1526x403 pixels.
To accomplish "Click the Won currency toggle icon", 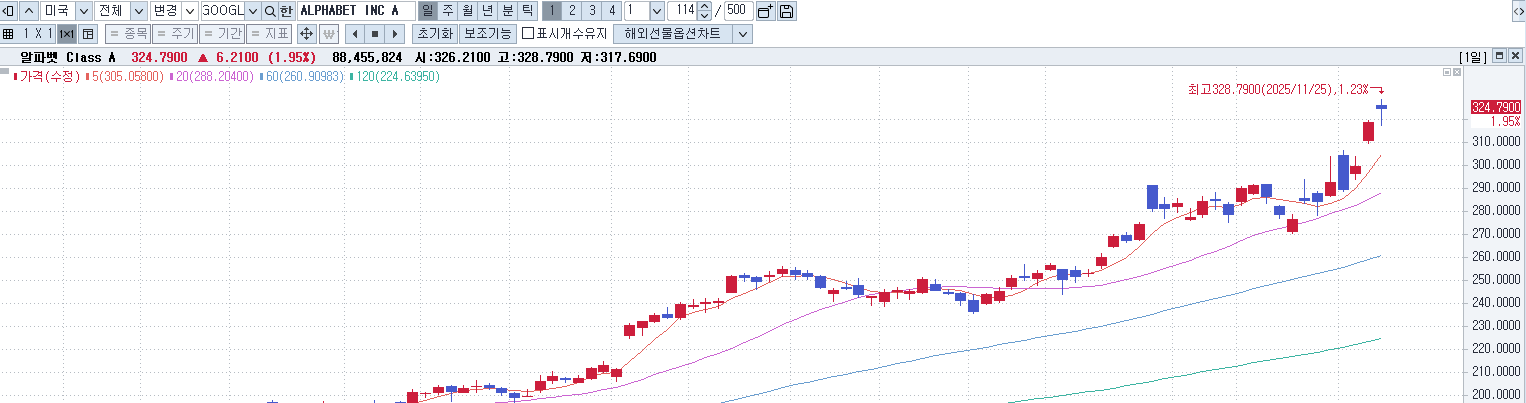I will pyautogui.click(x=329, y=34).
